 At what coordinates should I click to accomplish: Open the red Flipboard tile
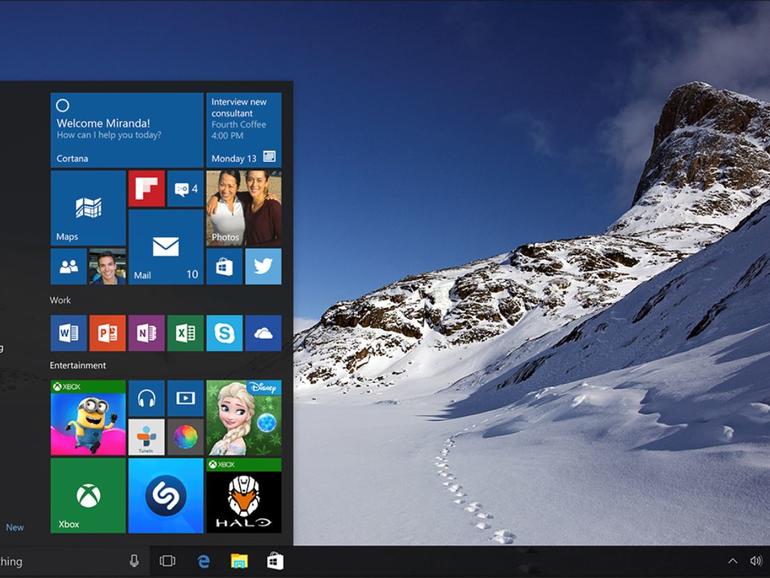pyautogui.click(x=146, y=189)
